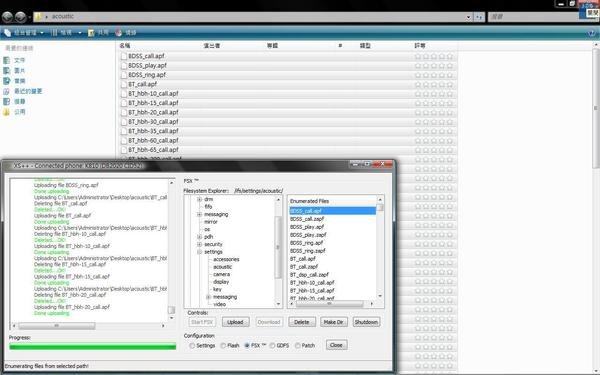Image resolution: width=600 pixels, height=375 pixels.
Task: Select the FSX configuration radio button
Action: pyautogui.click(x=247, y=346)
